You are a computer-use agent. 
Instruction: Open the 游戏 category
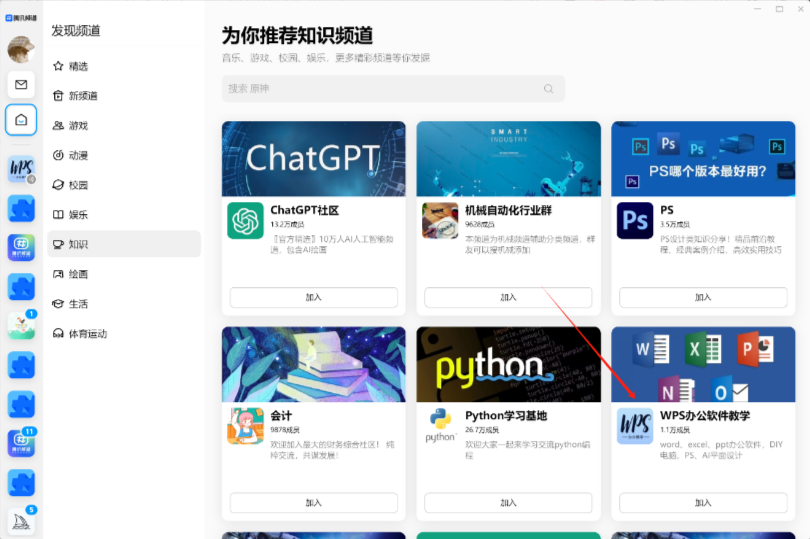tap(124, 126)
